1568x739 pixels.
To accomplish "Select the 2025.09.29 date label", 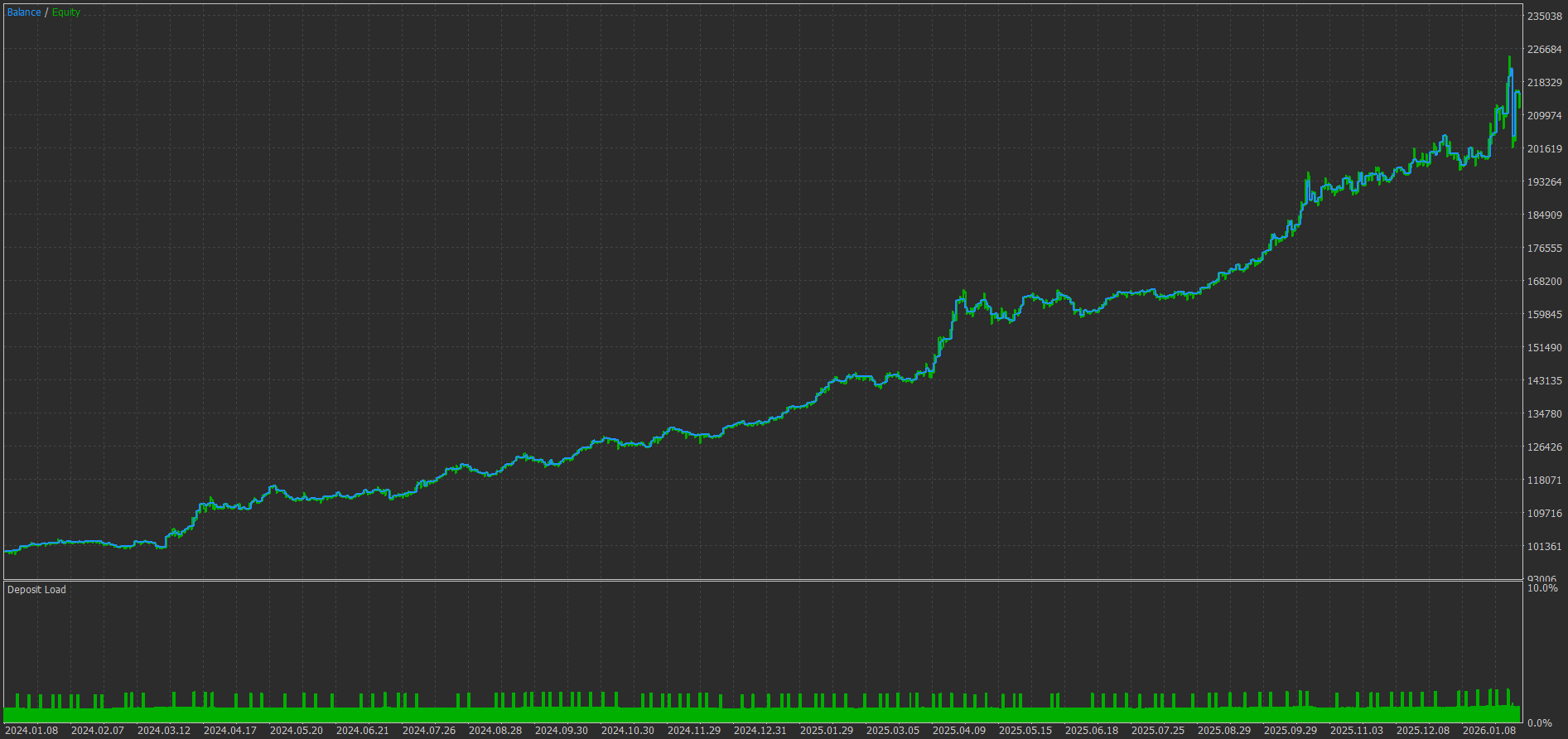I will [1291, 731].
